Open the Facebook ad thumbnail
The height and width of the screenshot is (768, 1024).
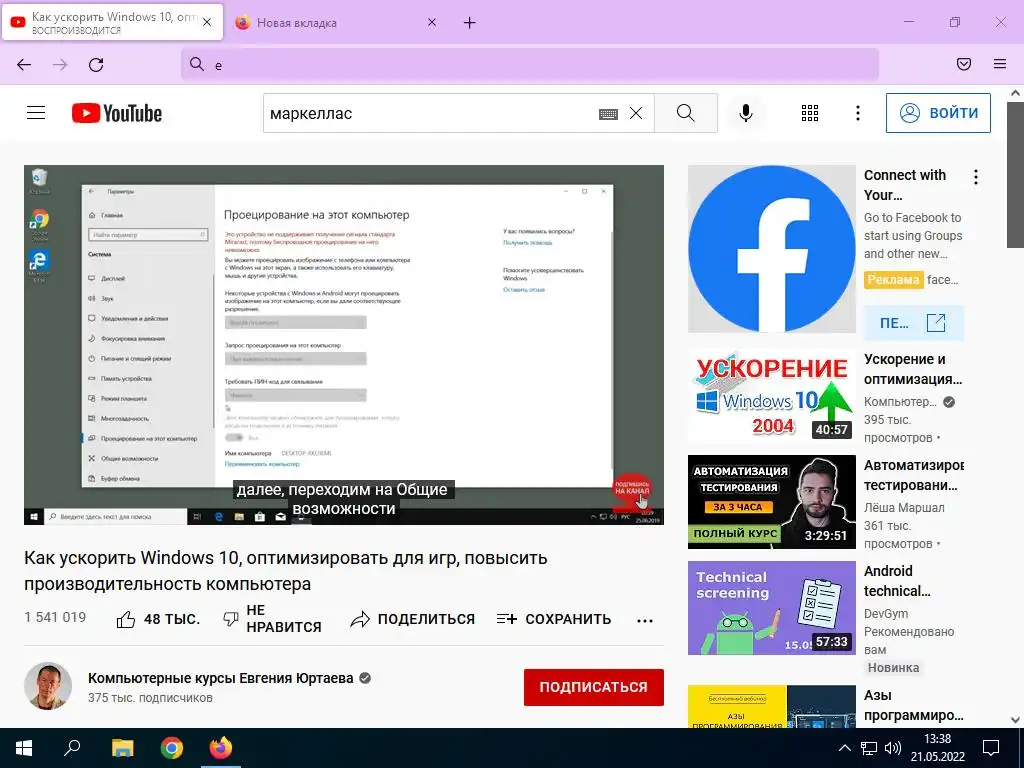[771, 249]
